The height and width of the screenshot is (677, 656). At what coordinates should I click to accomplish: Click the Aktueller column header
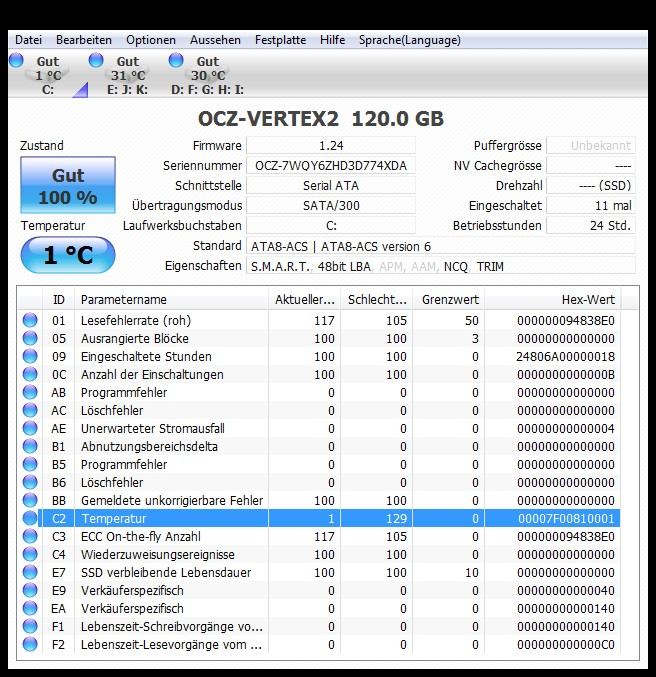tap(304, 299)
